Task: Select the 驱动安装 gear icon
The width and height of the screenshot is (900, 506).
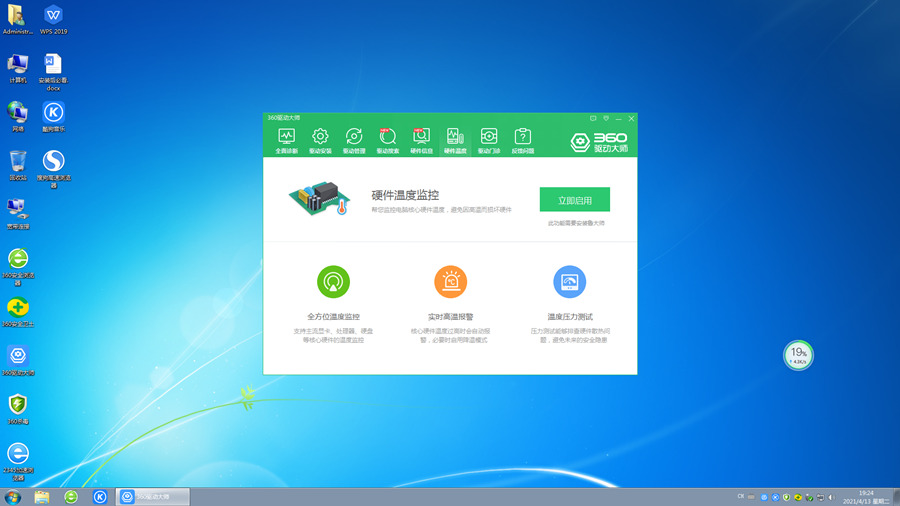Action: tap(320, 140)
